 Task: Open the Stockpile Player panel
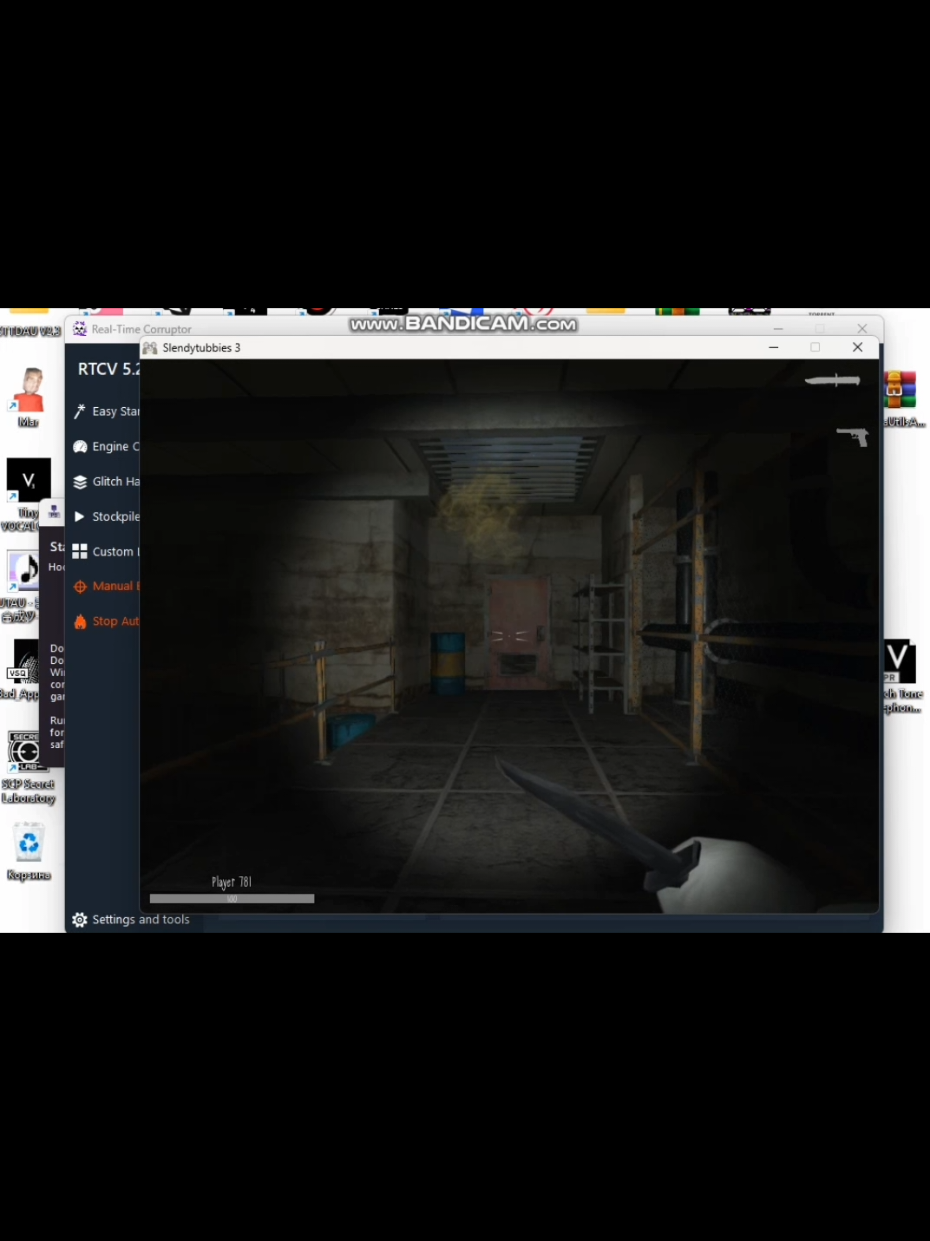[105, 516]
